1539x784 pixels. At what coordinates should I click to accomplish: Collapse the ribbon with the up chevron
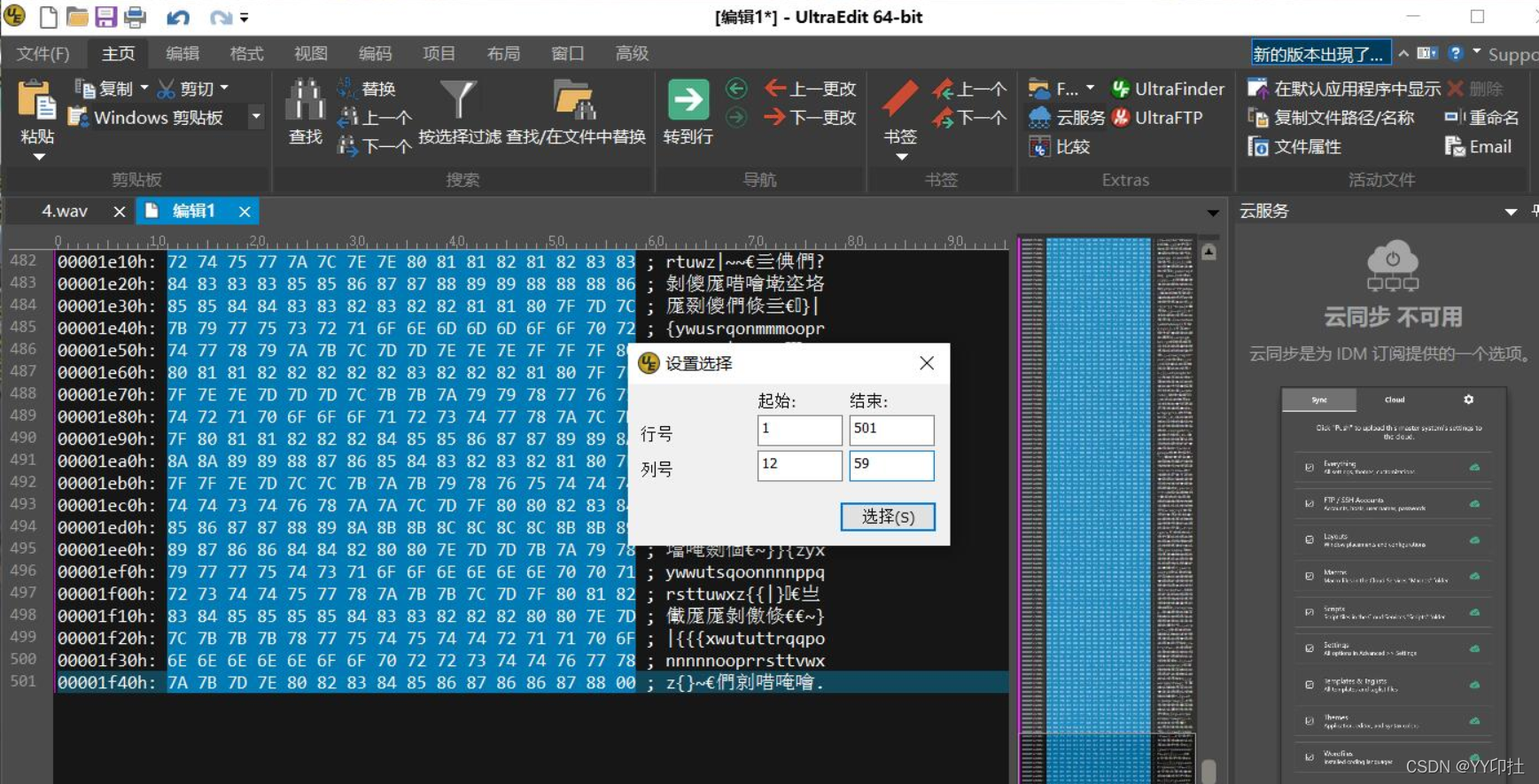(x=1403, y=53)
